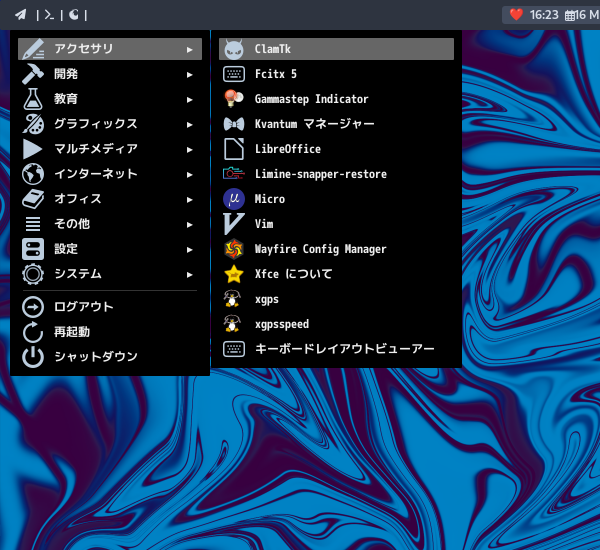
Task: Expand the 教育 submenu arrow
Action: click(189, 100)
